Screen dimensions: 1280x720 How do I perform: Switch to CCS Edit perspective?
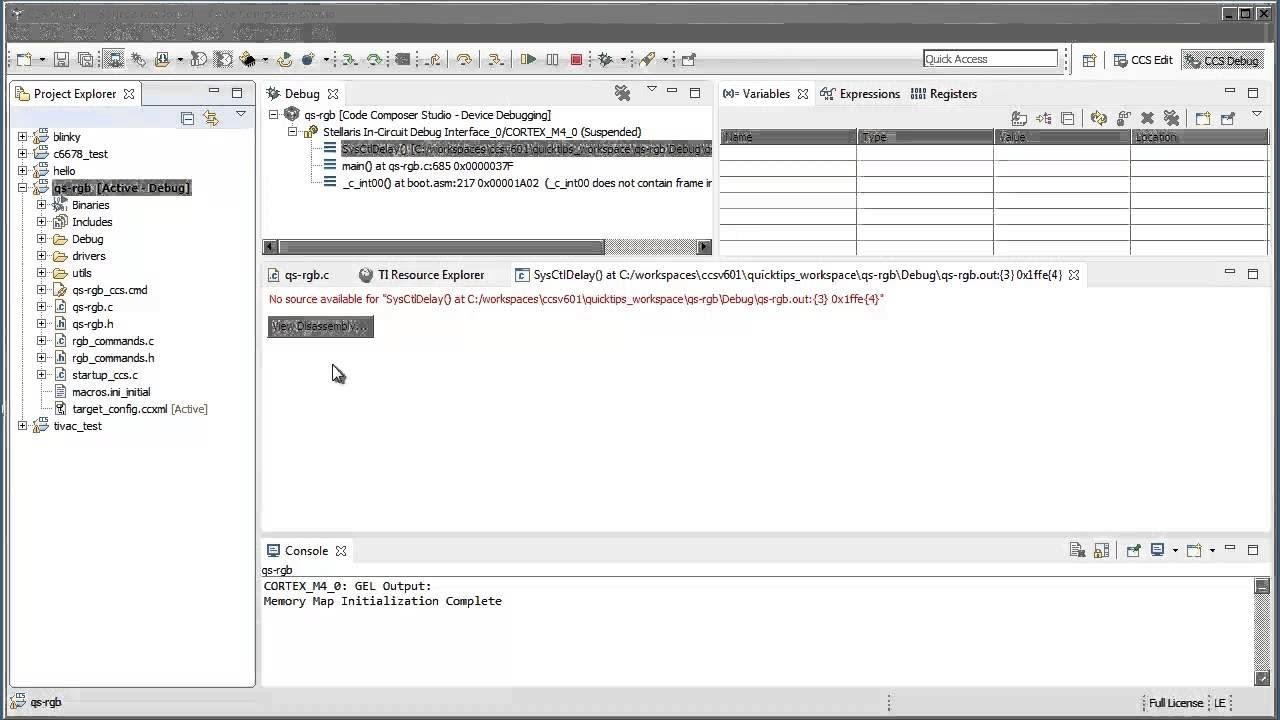(x=1143, y=60)
